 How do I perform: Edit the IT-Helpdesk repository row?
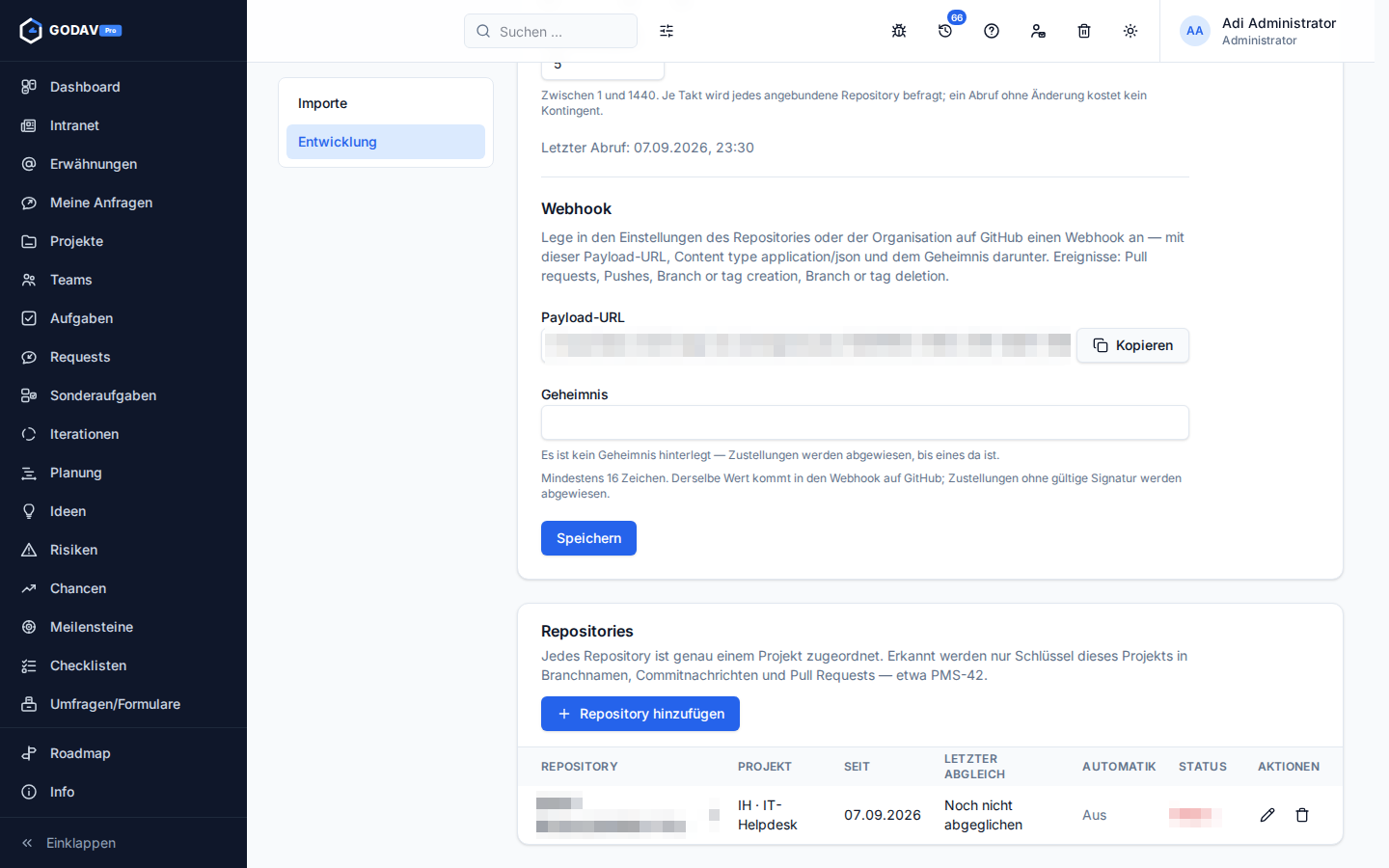coord(1267,815)
